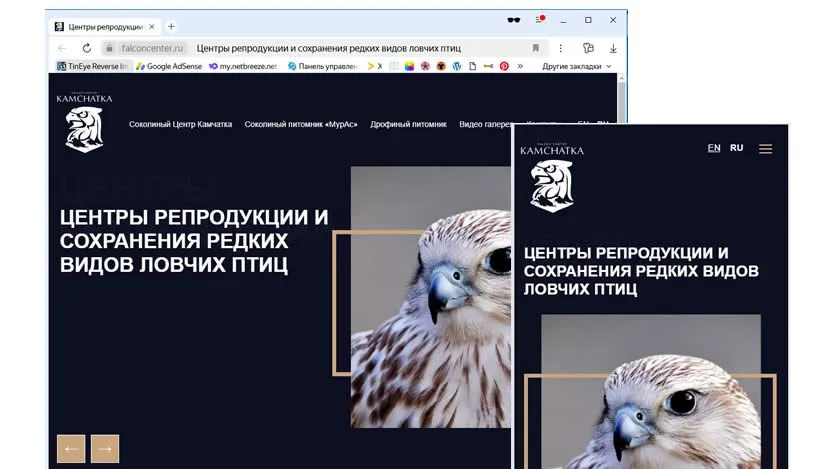Open the WordPress bookmark icon
This screenshot has height=469, width=837.
[x=456, y=66]
